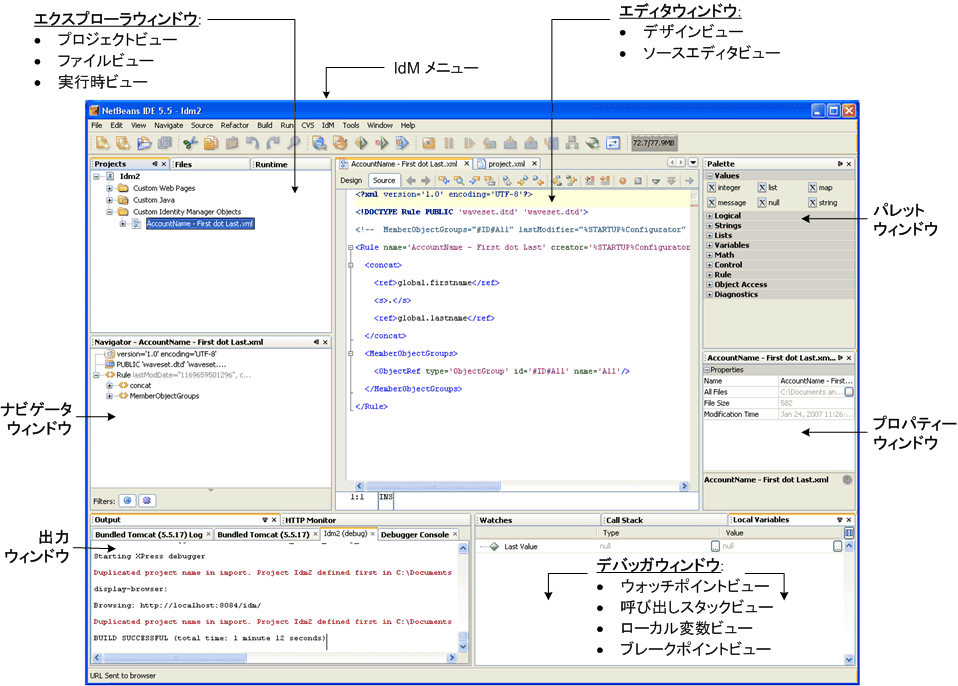The width and height of the screenshot is (958, 686).
Task: Select Custom Java folder in Projects tree
Action: pos(154,200)
